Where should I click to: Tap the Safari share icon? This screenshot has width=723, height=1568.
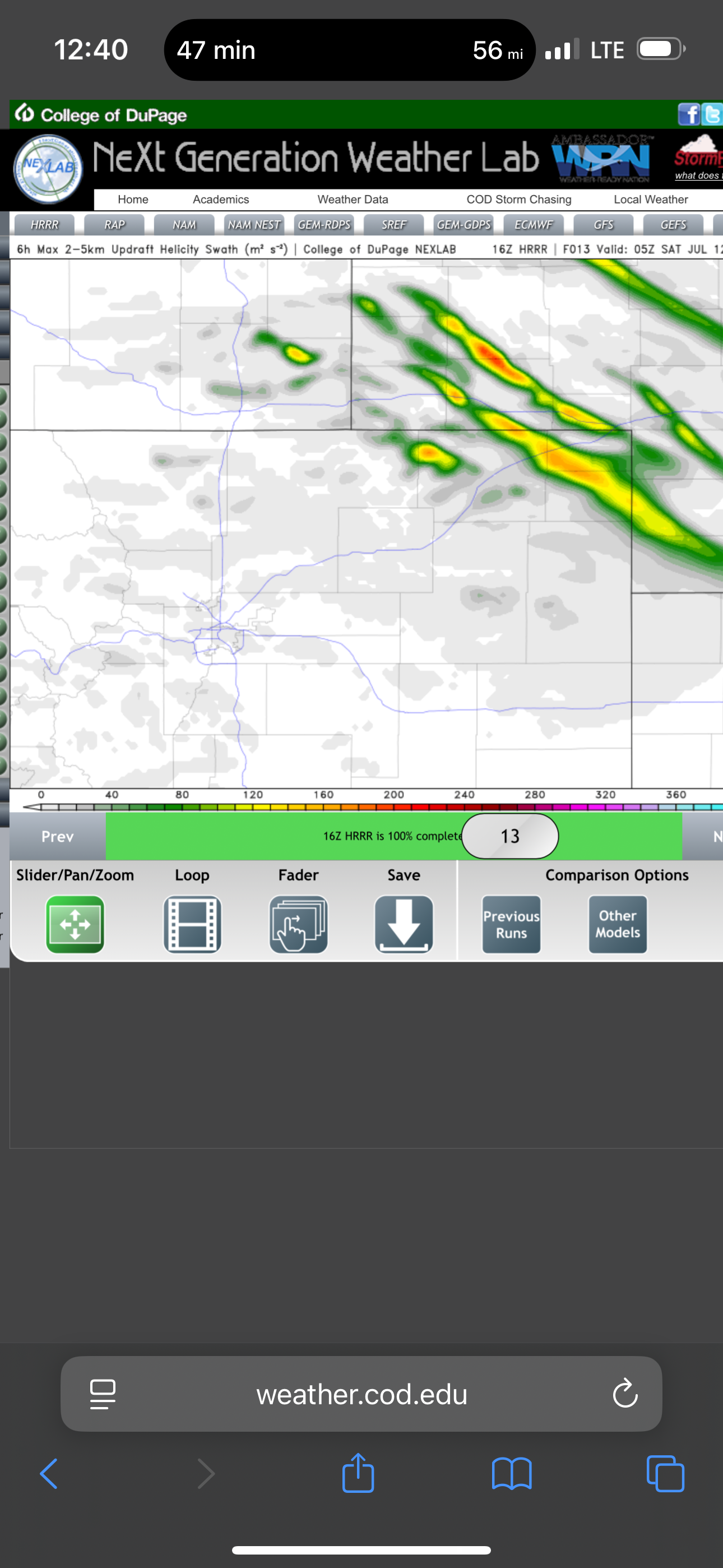click(x=358, y=1474)
